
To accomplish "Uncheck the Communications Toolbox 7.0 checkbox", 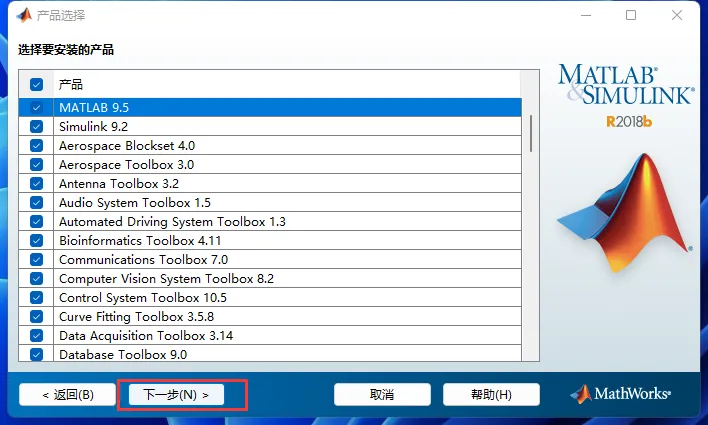I will tap(36, 259).
